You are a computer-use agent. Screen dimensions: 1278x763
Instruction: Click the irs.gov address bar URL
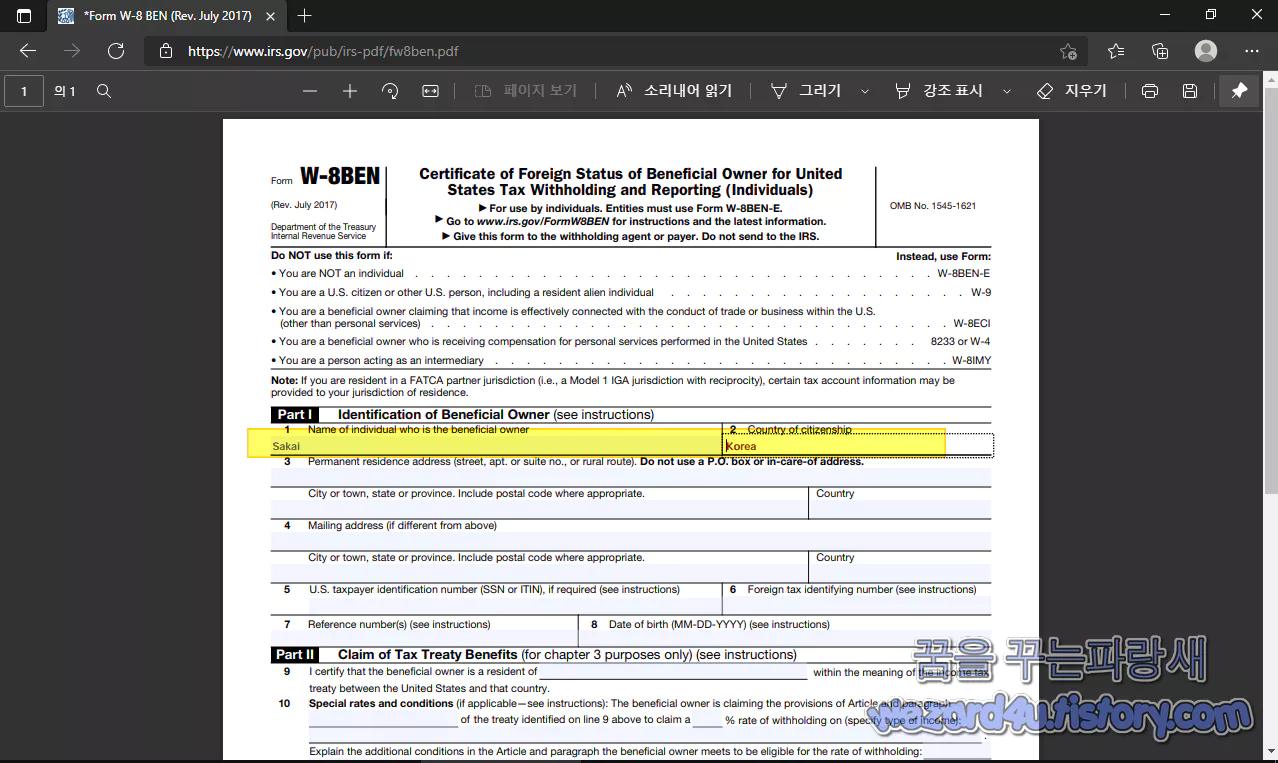pos(323,51)
